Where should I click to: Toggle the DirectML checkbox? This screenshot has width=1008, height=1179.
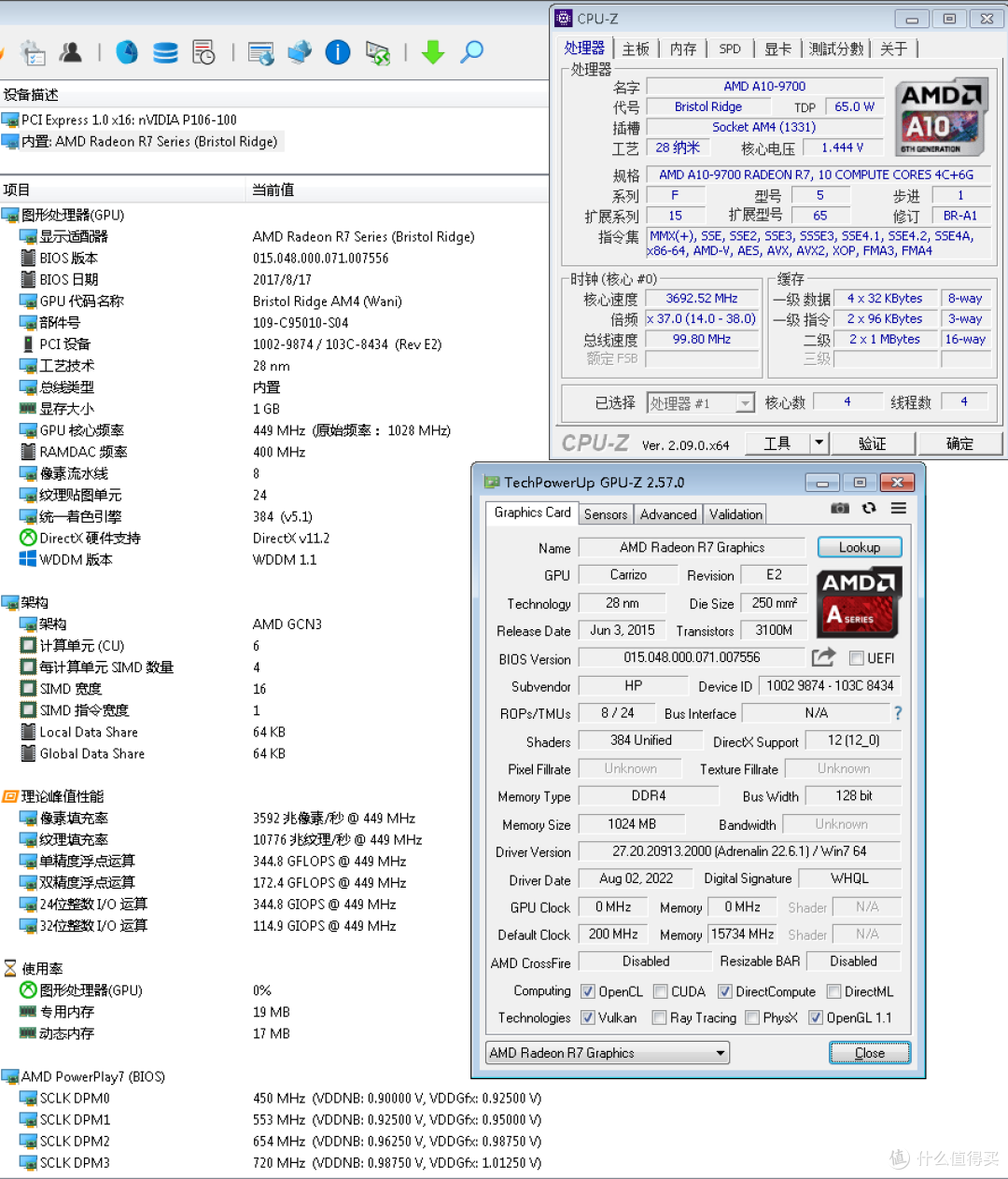[834, 991]
